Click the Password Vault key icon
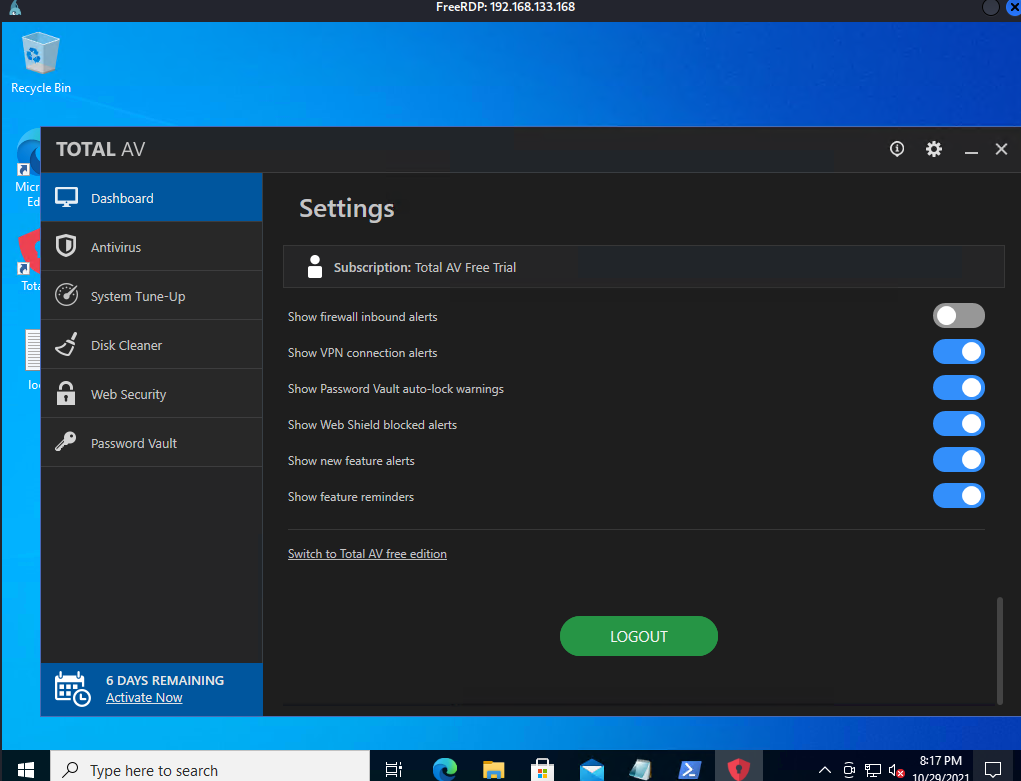The image size is (1021, 781). click(66, 442)
